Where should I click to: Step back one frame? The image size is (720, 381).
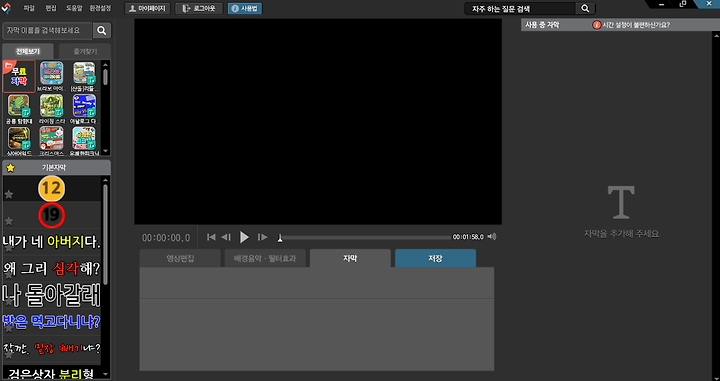(226, 237)
